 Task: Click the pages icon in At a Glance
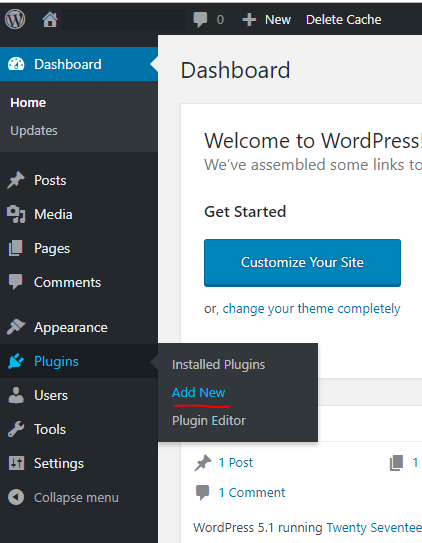pyautogui.click(x=396, y=463)
